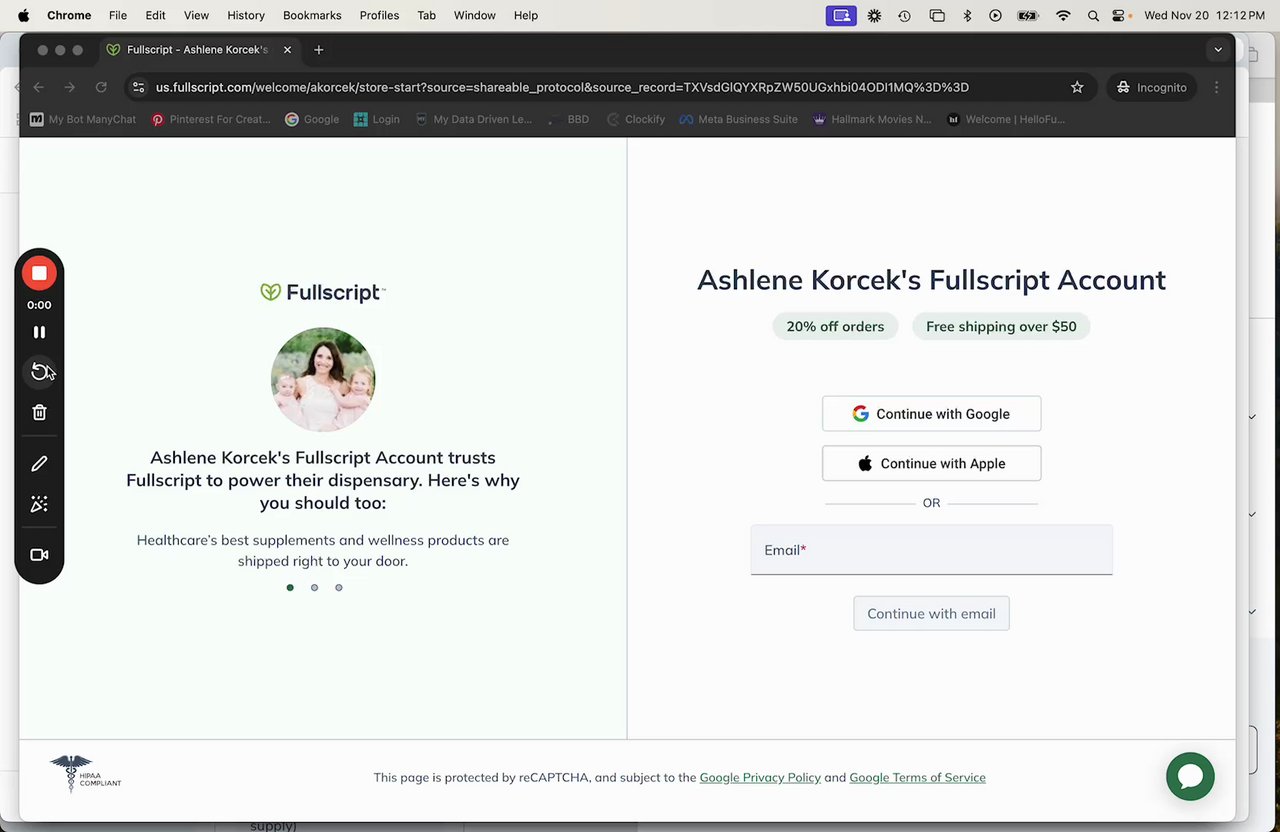Open the My Data Driven Le... bookmark
Screen dimensions: 1280x832
pyautogui.click(x=473, y=119)
